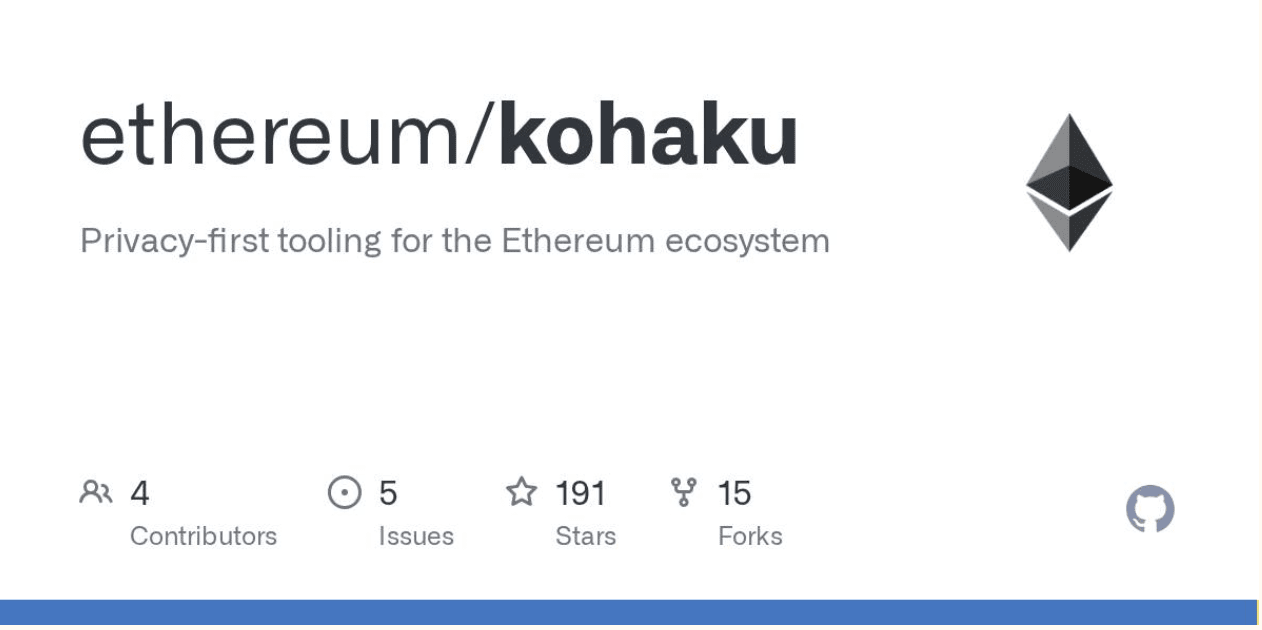The image size is (1262, 630).
Task: Select the Contributors label
Action: click(x=203, y=536)
